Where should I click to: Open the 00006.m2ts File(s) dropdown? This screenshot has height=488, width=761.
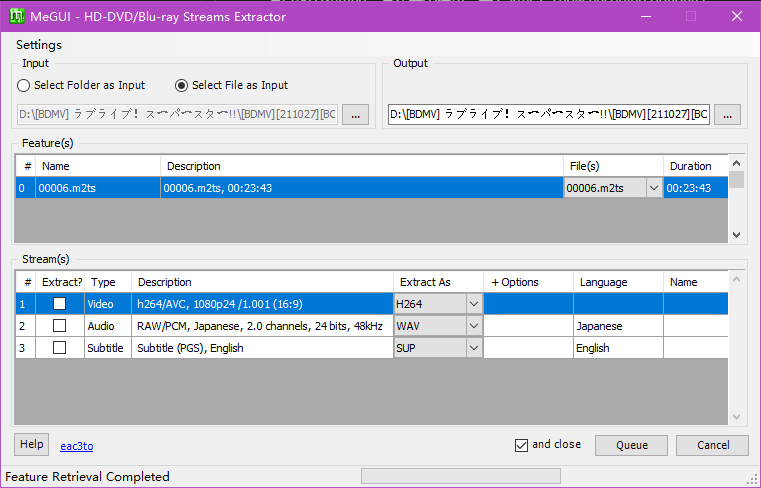click(x=653, y=188)
